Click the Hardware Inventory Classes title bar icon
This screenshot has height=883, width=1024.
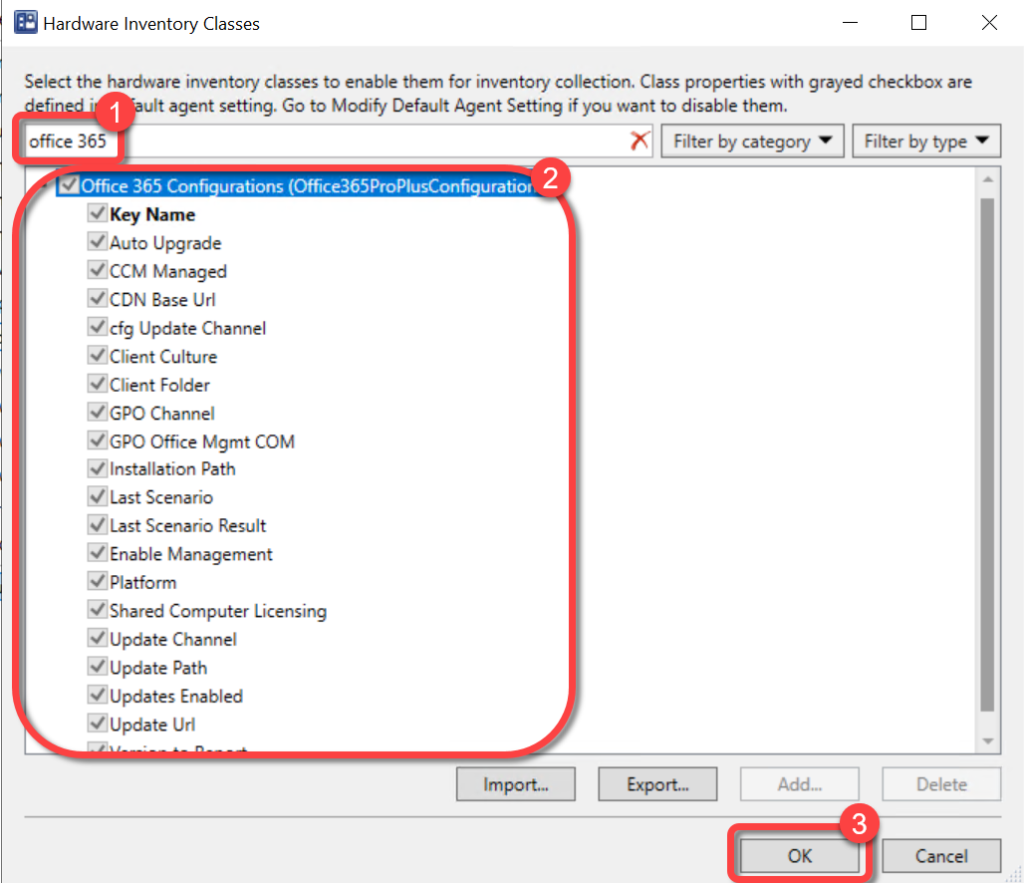25,23
